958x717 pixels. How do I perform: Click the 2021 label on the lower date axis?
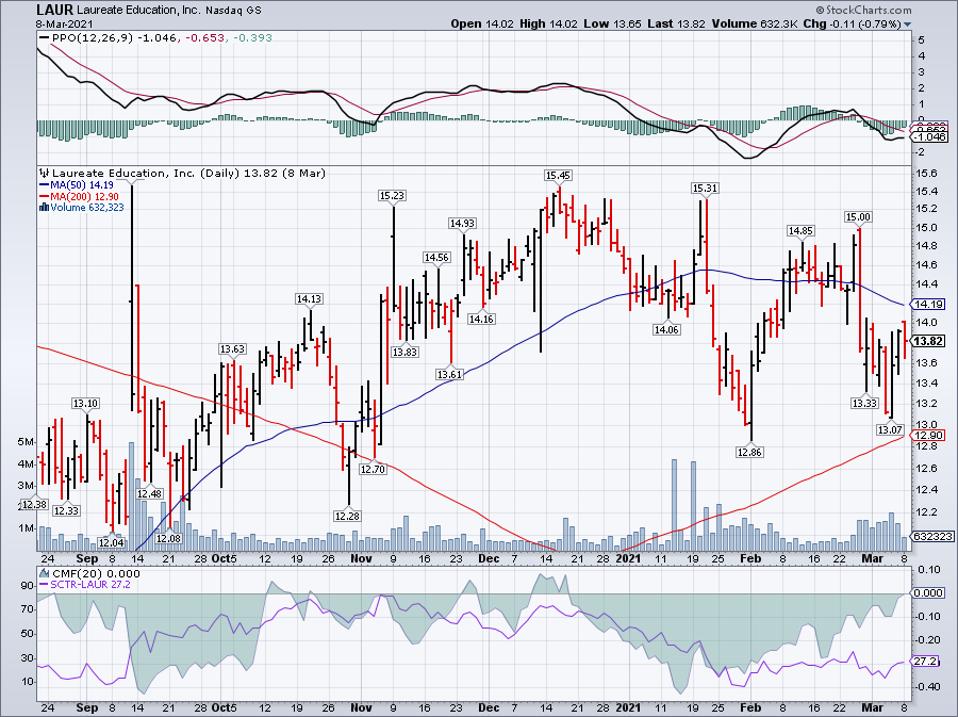629,707
